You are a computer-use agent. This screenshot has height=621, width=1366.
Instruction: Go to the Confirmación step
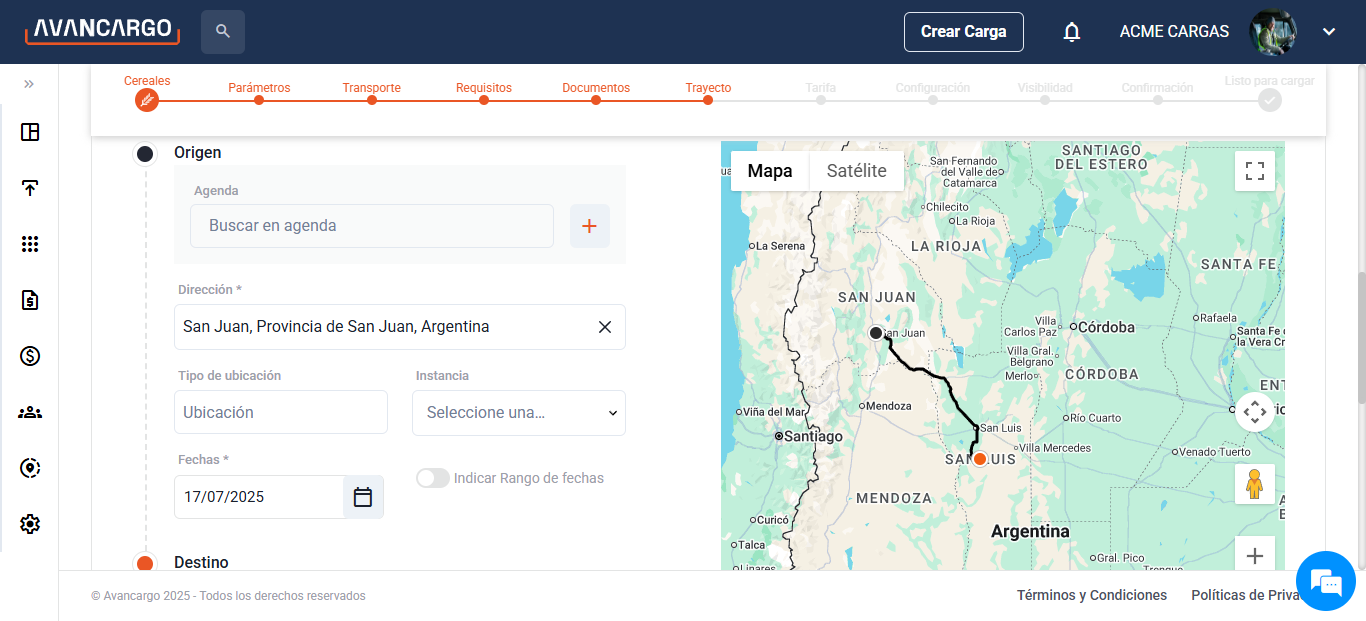1157,93
